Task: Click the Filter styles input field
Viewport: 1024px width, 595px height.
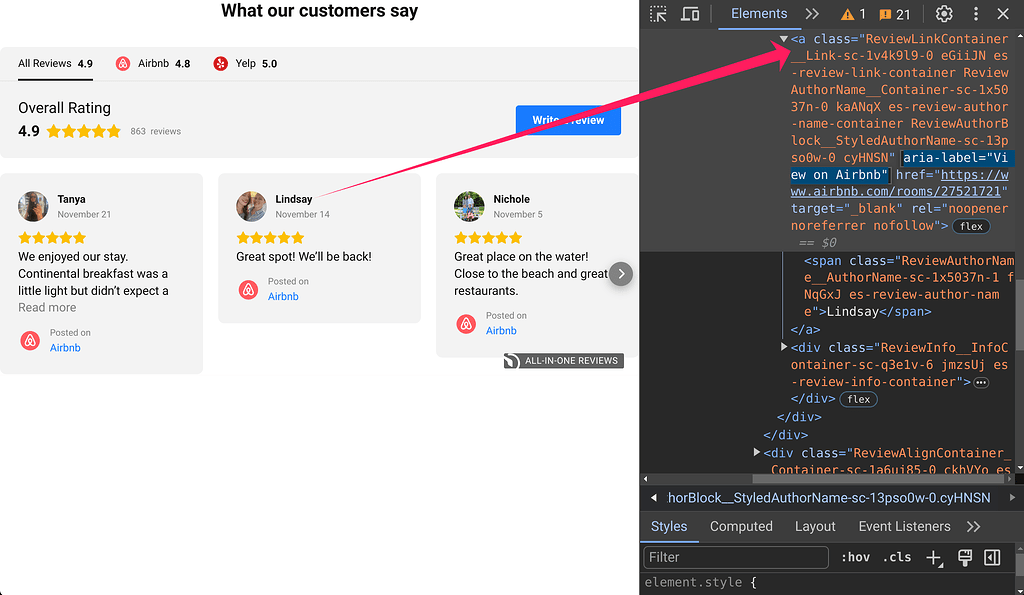Action: pos(735,557)
